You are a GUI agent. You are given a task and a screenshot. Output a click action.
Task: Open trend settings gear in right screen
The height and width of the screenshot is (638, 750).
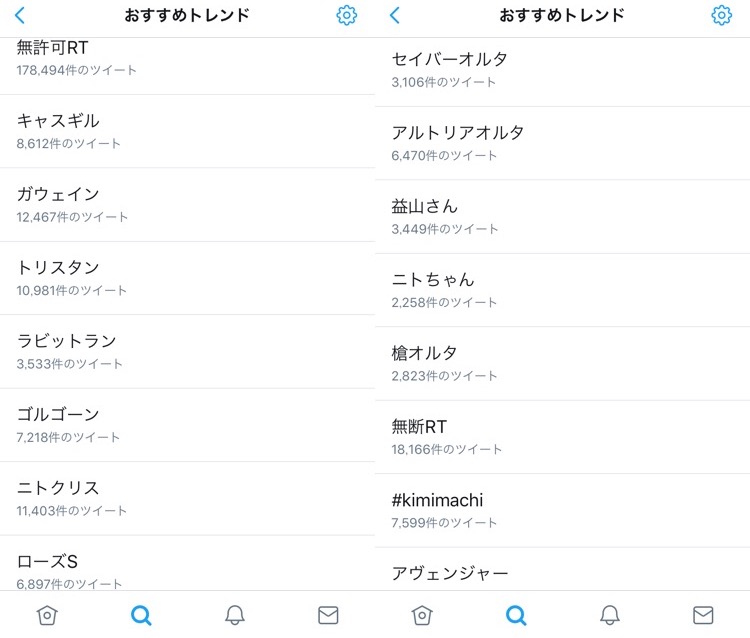point(721,15)
